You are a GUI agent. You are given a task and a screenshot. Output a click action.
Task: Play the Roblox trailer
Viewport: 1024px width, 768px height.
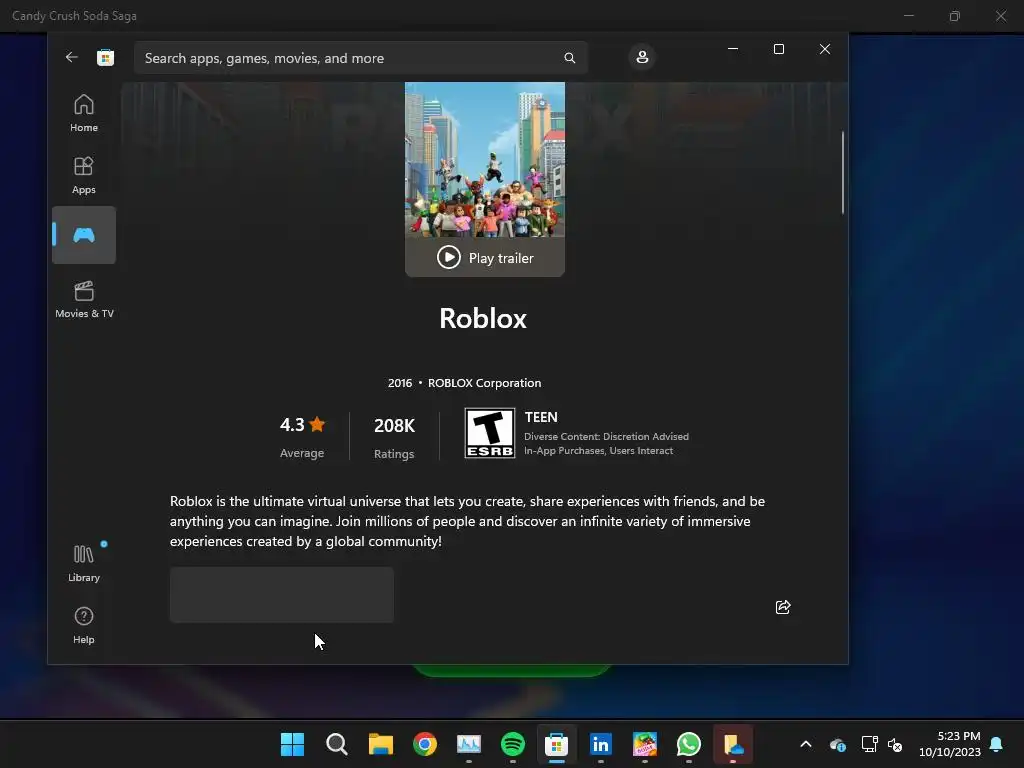click(485, 258)
